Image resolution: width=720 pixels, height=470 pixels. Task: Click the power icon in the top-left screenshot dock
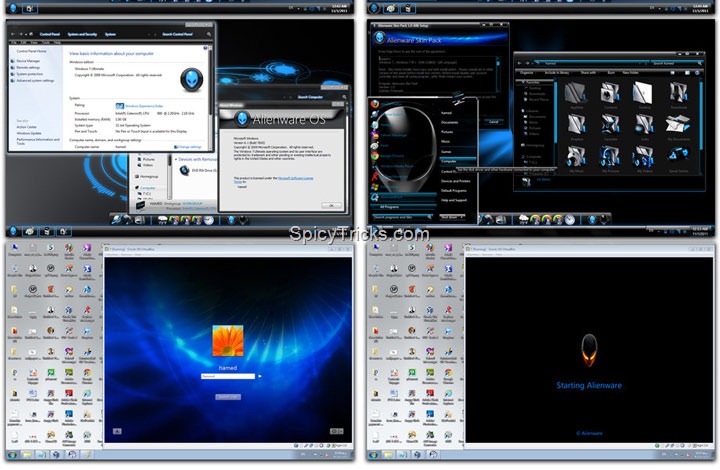242,220
